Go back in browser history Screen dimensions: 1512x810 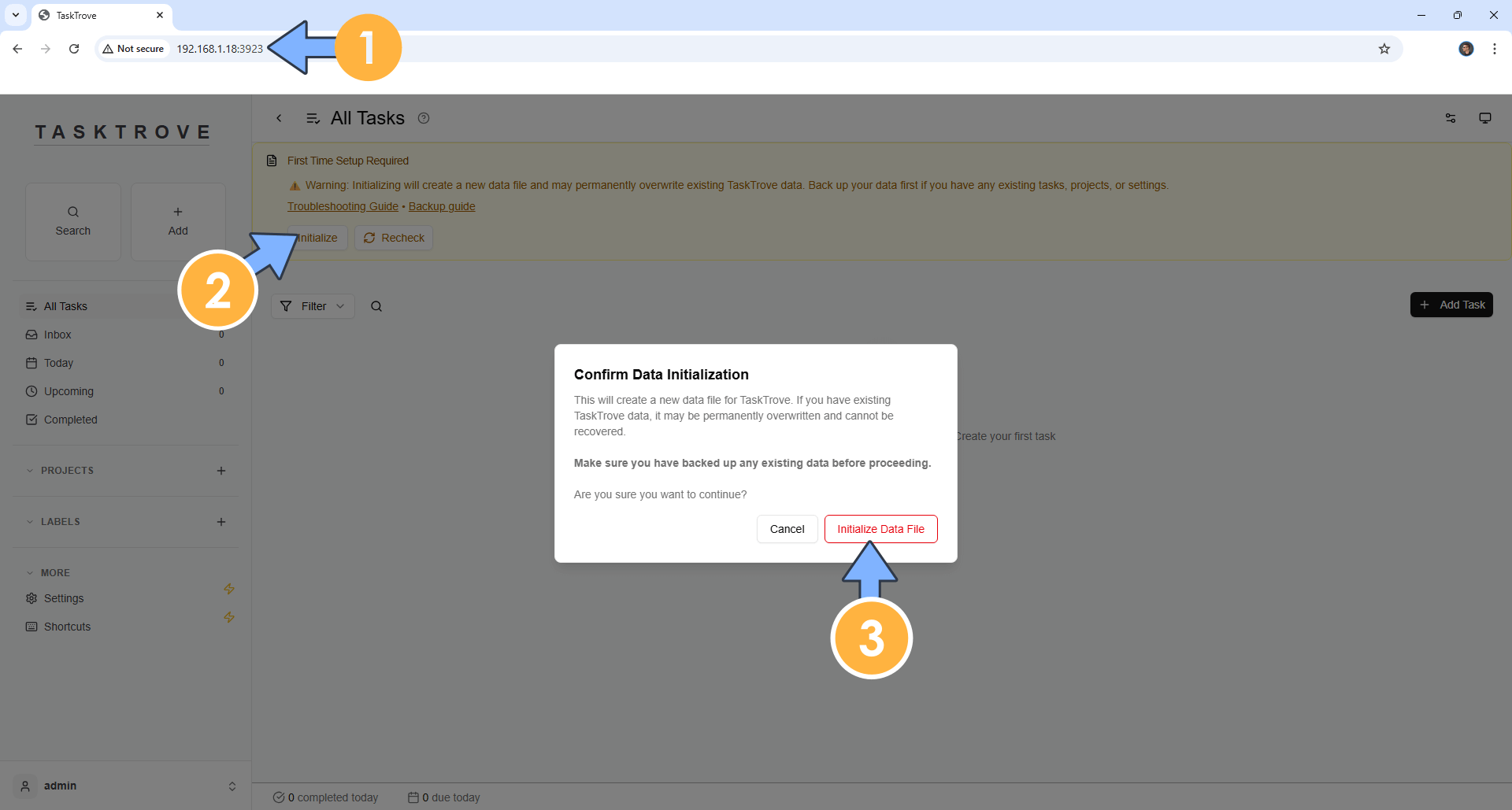point(17,49)
